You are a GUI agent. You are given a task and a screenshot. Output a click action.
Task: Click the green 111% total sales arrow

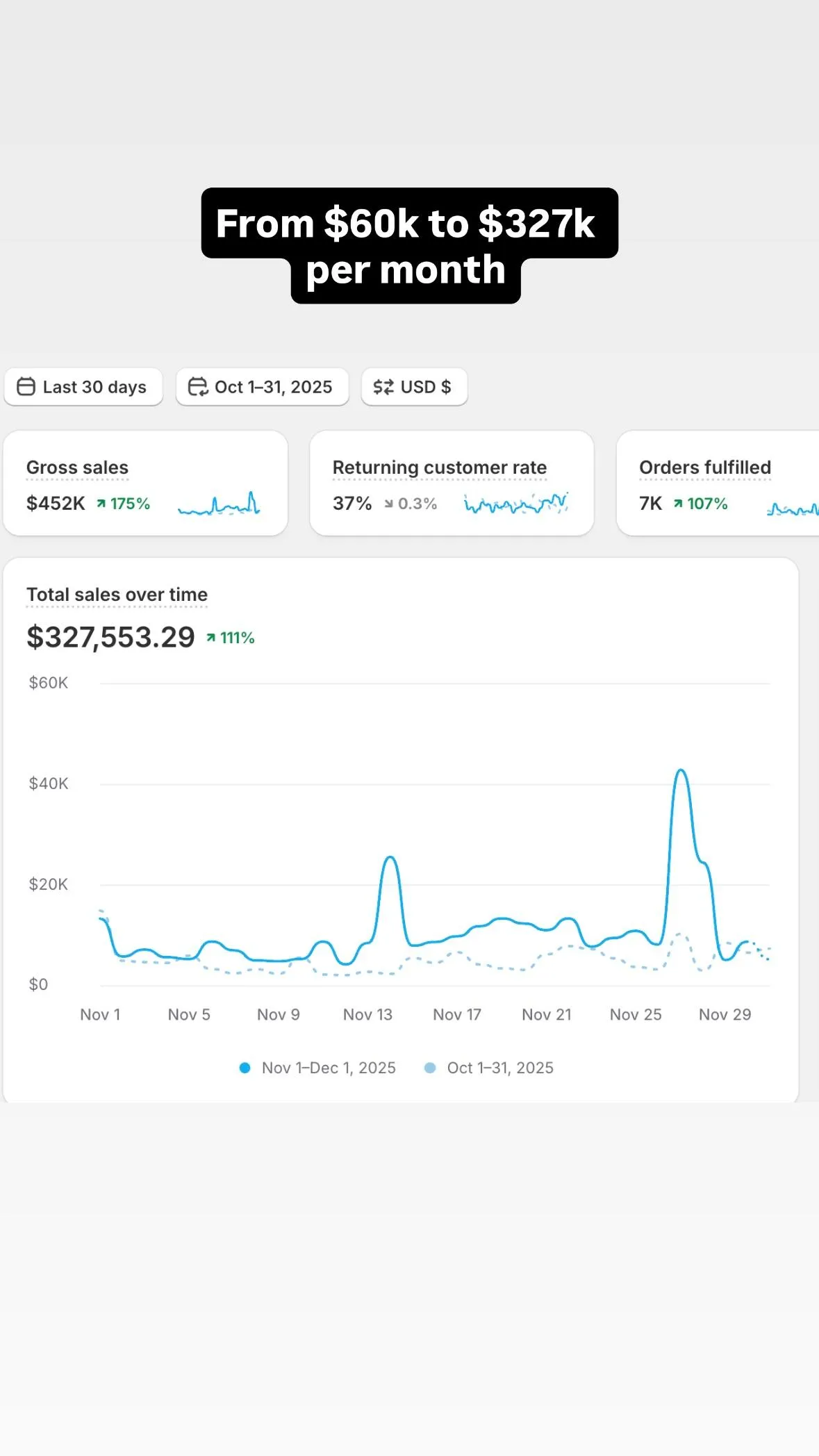211,638
